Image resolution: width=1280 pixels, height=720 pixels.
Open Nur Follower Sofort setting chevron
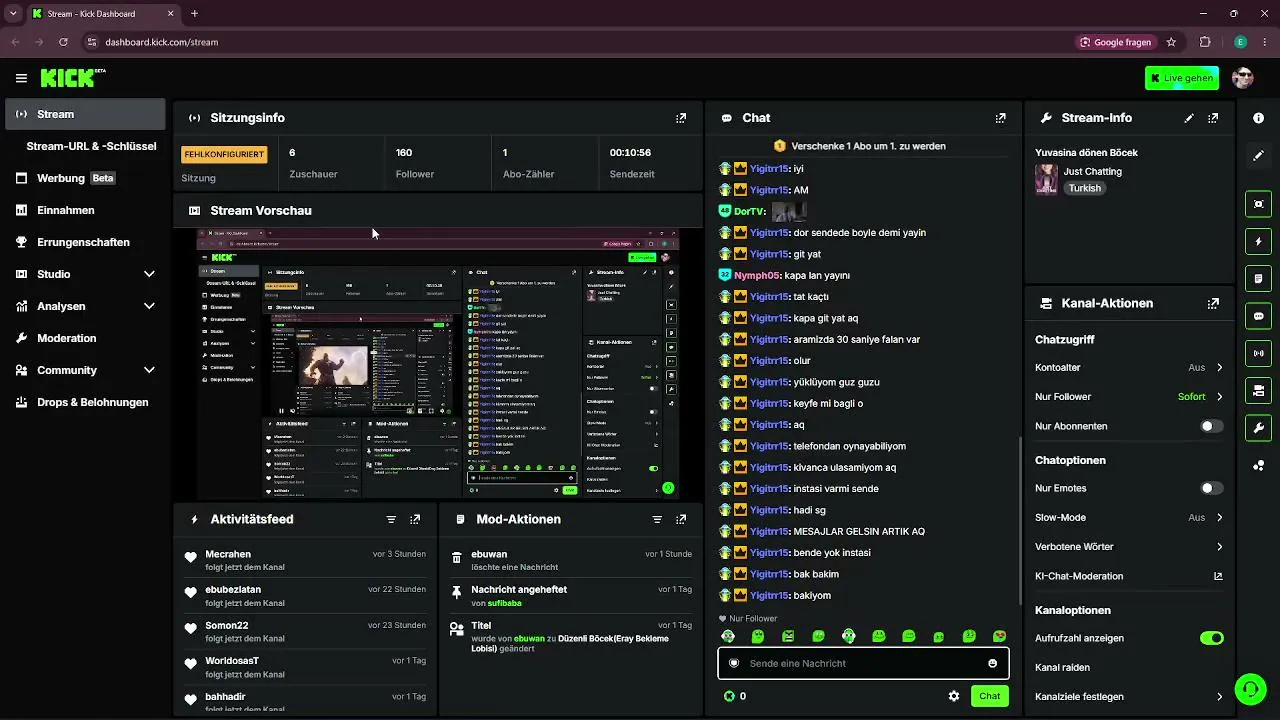coord(1219,397)
